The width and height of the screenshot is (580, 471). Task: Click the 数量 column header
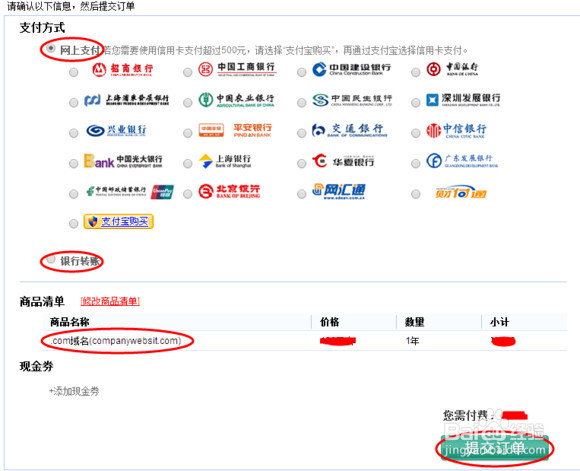click(414, 322)
